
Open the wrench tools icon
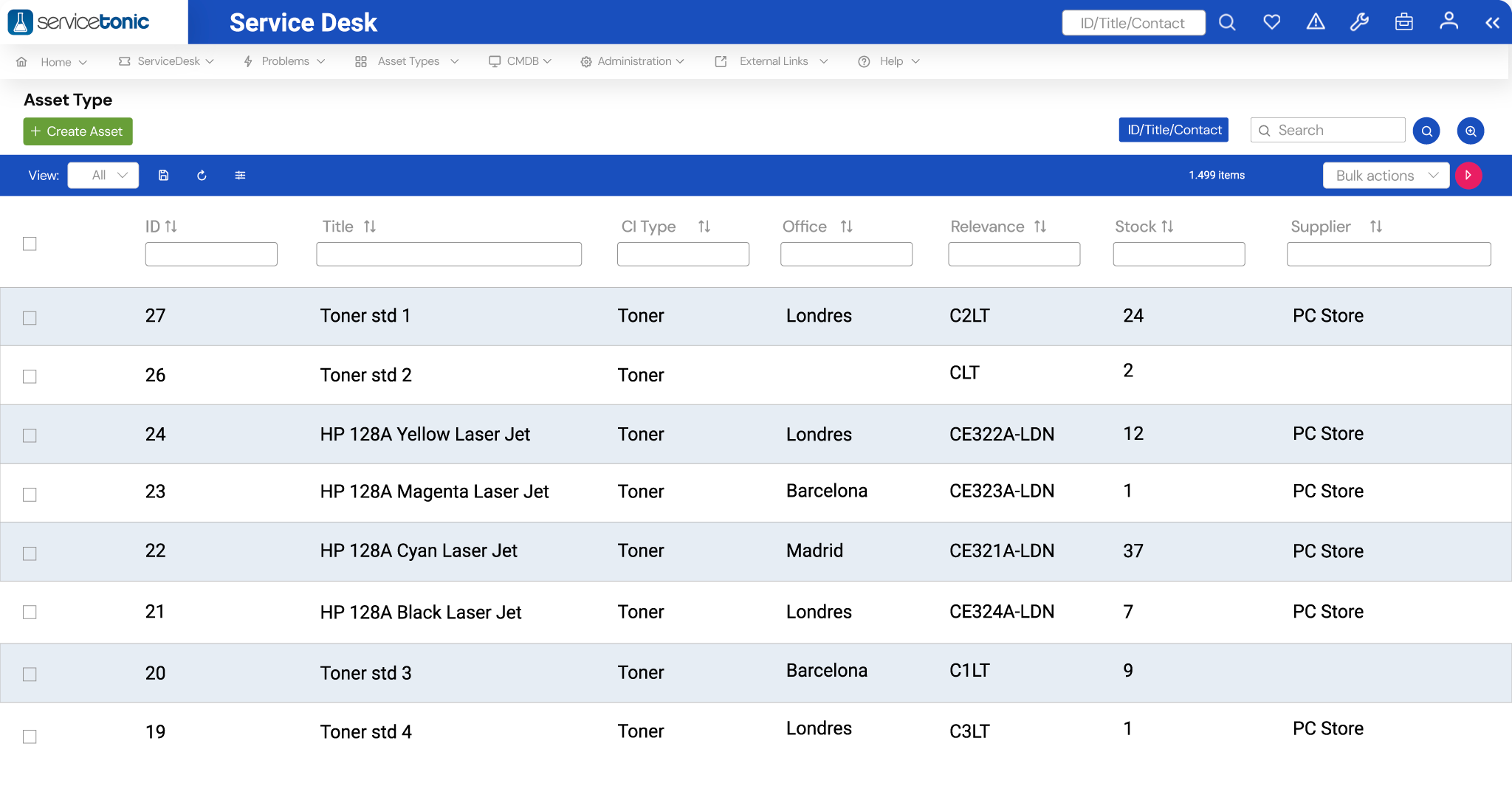click(1359, 22)
